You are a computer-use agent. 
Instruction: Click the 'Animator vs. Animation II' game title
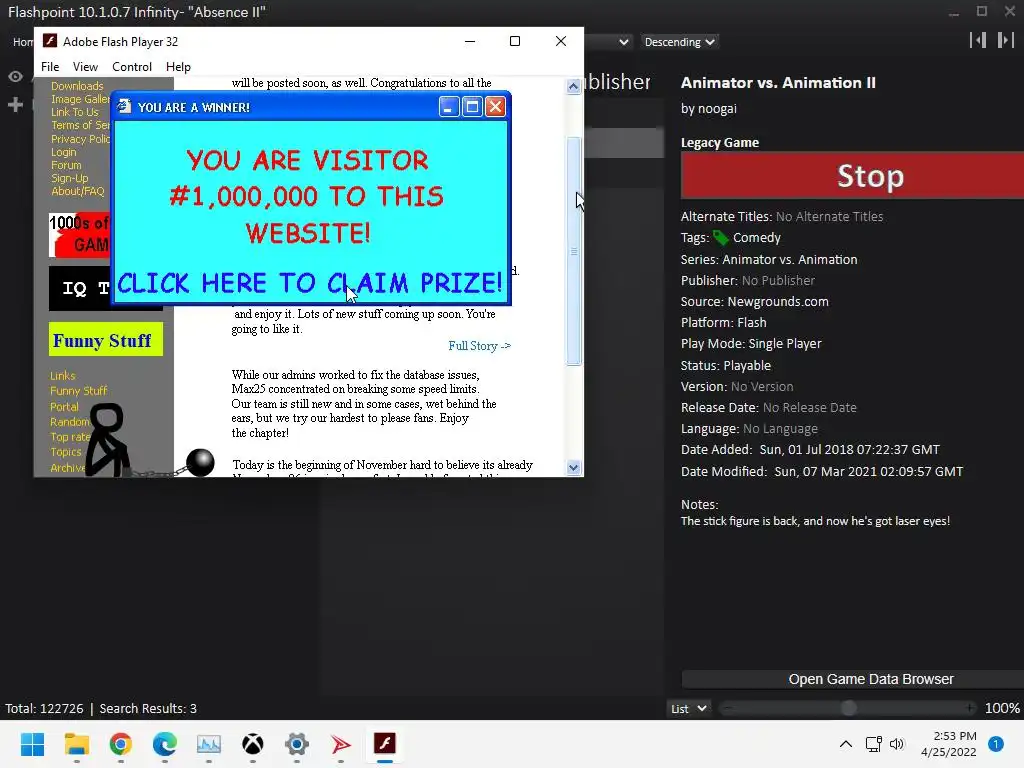pos(778,82)
